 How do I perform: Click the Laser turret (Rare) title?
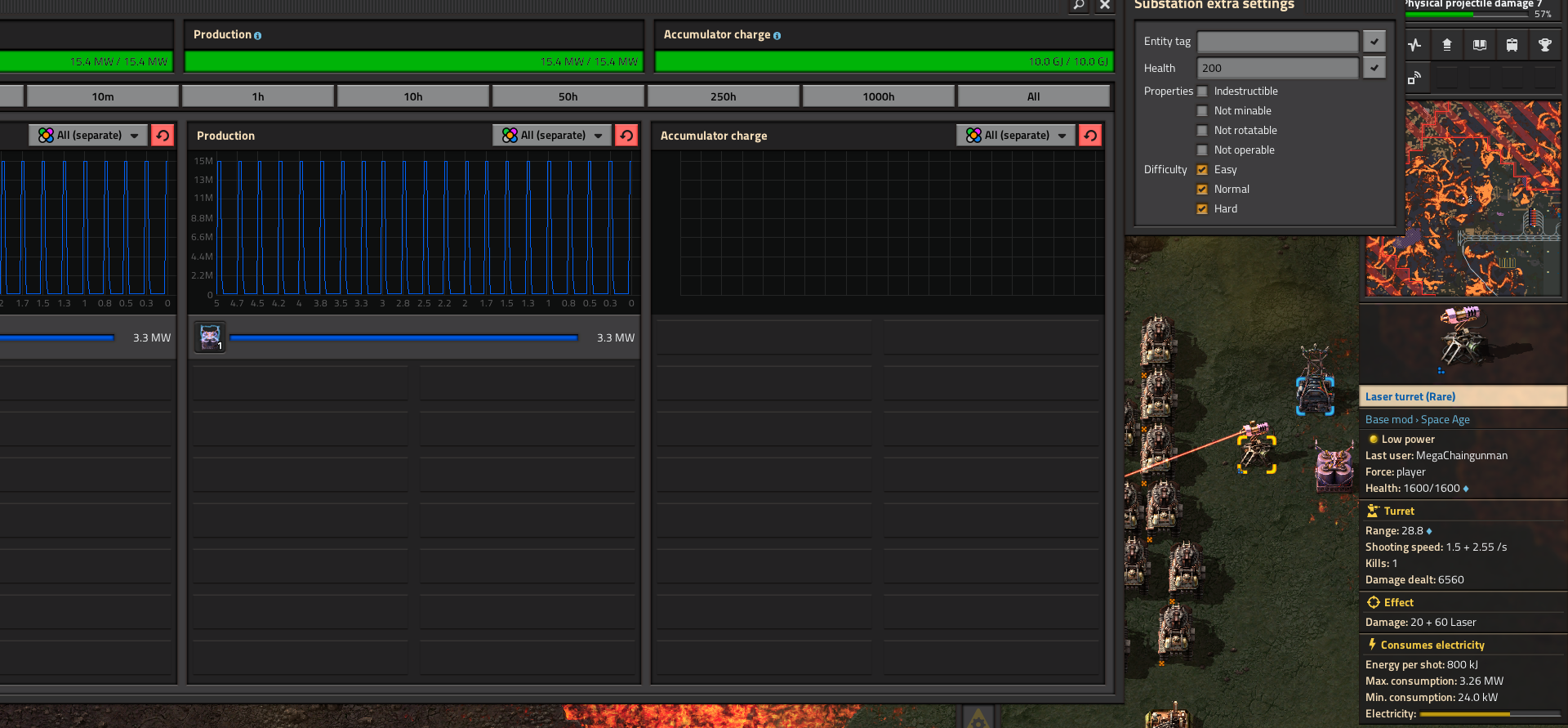coord(1410,396)
